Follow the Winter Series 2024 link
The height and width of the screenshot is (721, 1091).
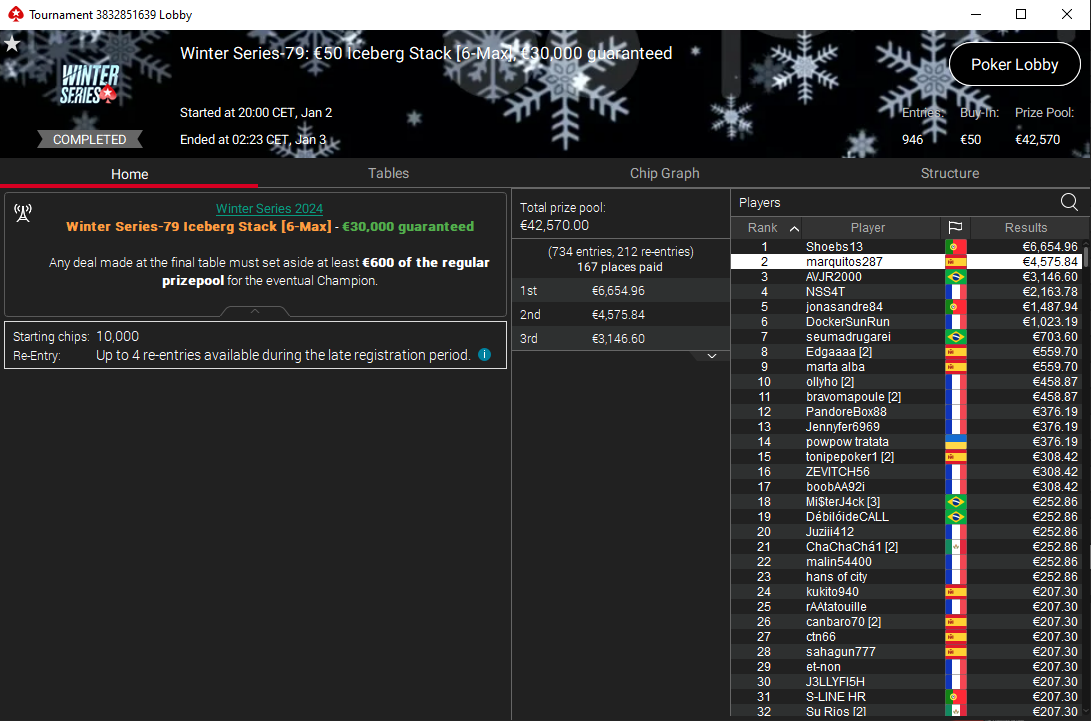(269, 208)
